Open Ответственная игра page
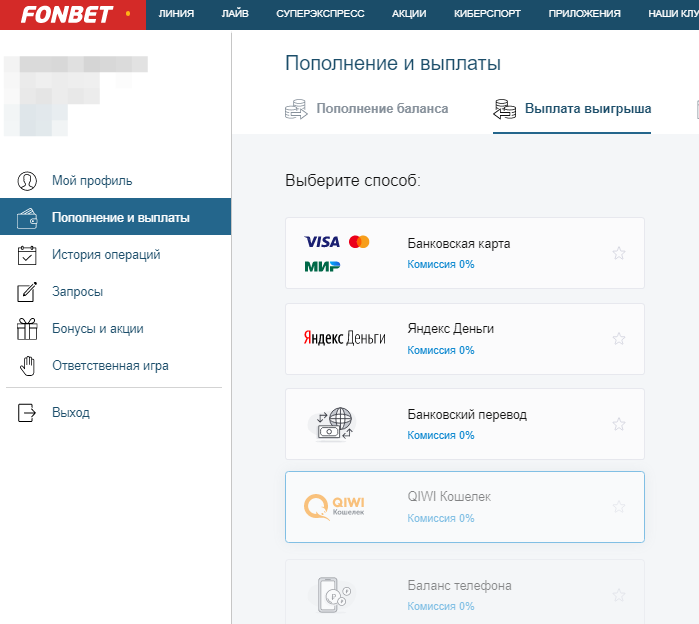The image size is (699, 624). 111,365
